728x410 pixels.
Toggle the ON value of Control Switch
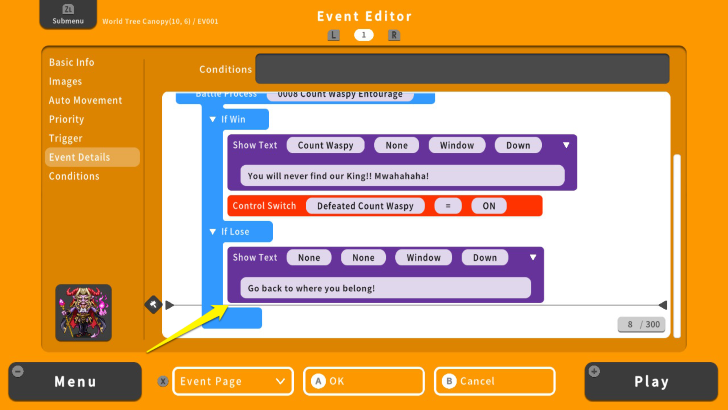(489, 206)
